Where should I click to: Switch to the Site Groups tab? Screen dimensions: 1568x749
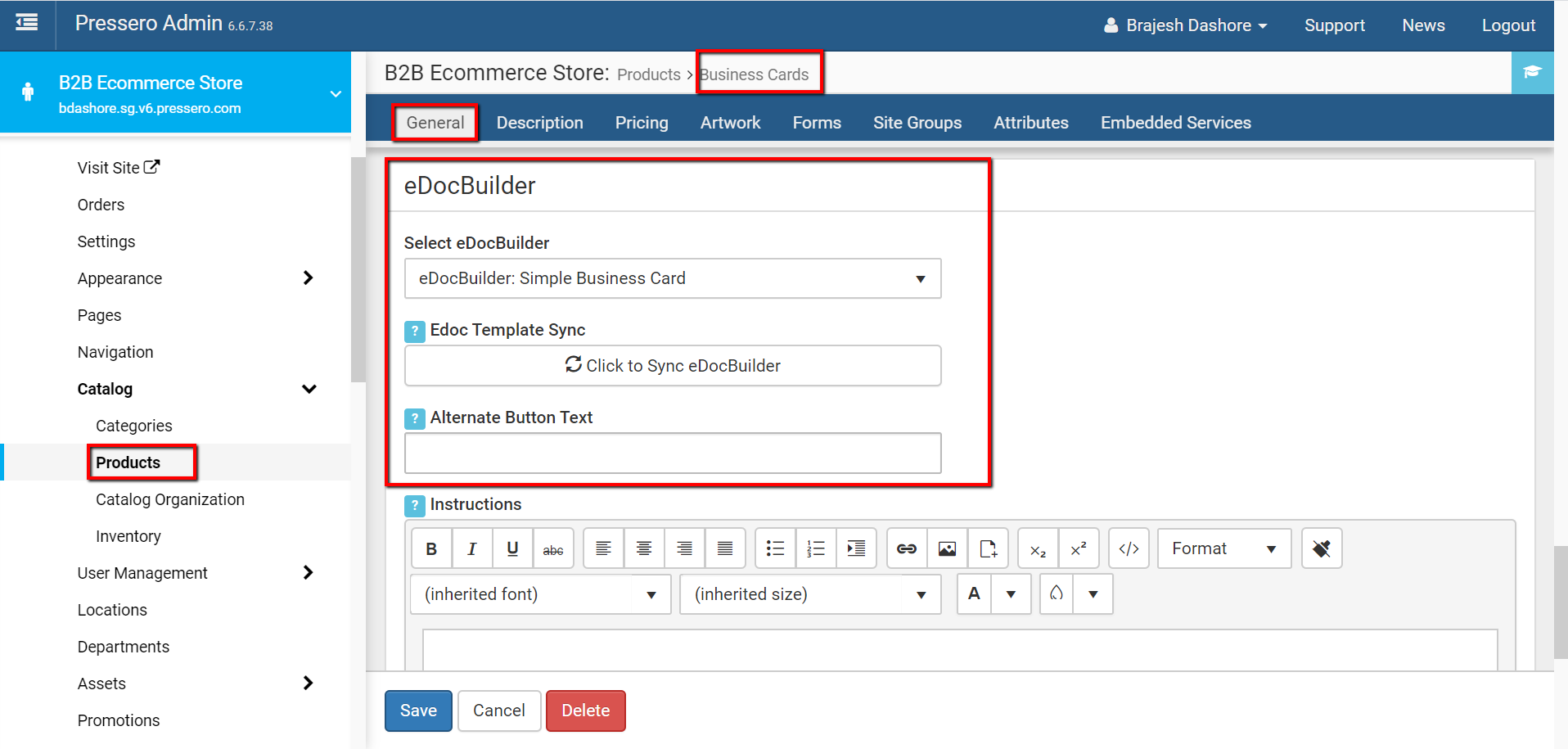tap(917, 123)
